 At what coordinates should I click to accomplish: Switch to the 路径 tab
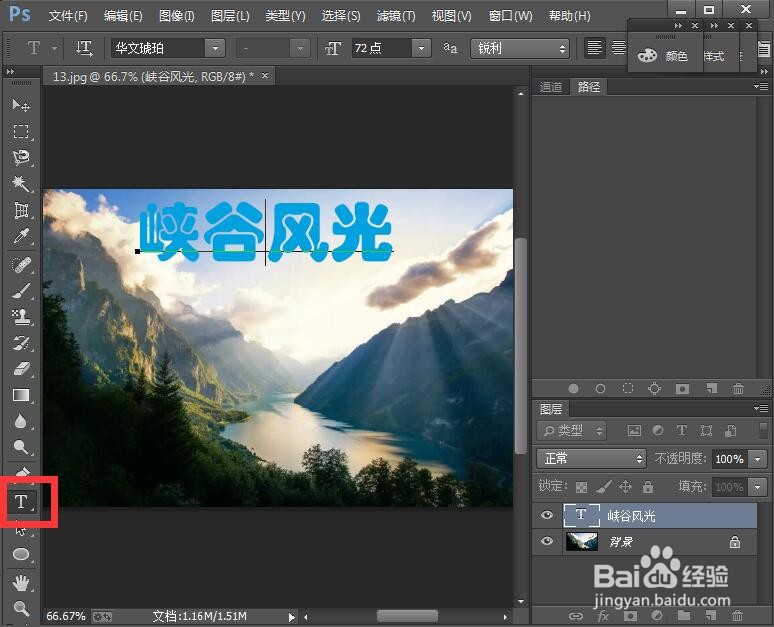pyautogui.click(x=588, y=87)
